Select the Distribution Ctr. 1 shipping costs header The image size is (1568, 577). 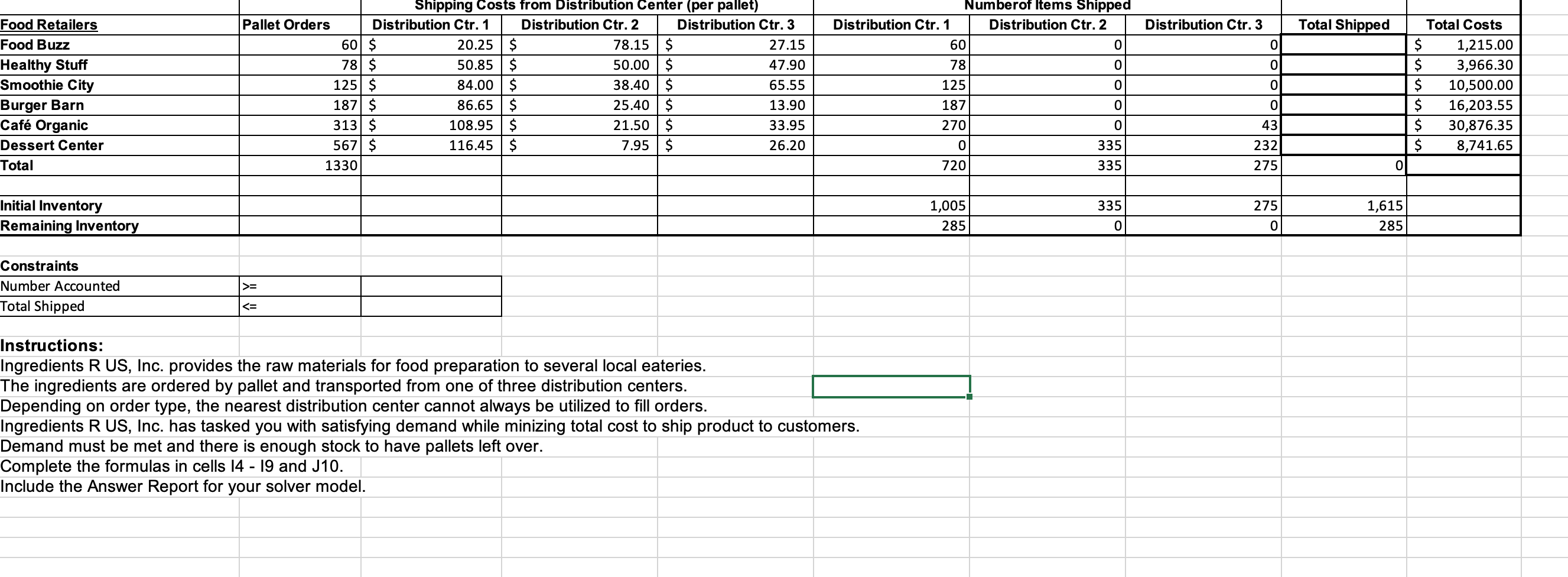coord(430,25)
